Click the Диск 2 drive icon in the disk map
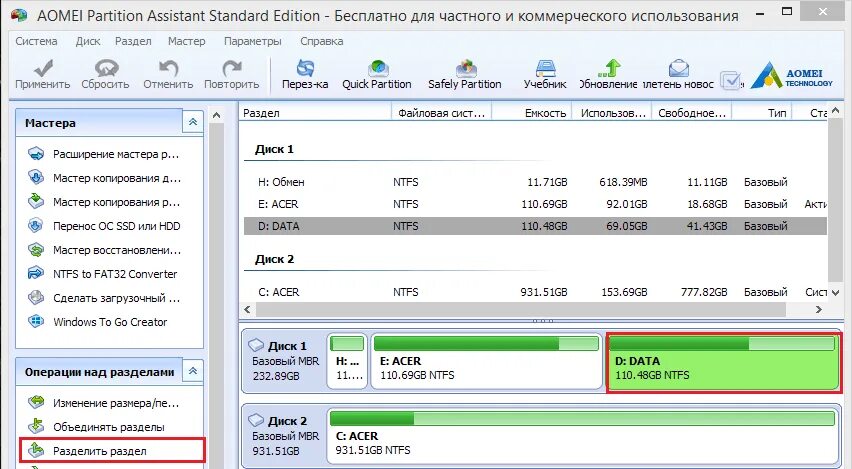This screenshot has height=469, width=852. tap(256, 420)
